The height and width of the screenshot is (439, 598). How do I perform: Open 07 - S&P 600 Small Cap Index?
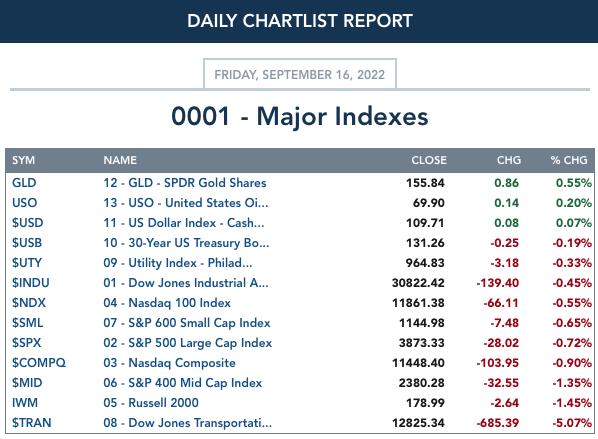coord(187,323)
